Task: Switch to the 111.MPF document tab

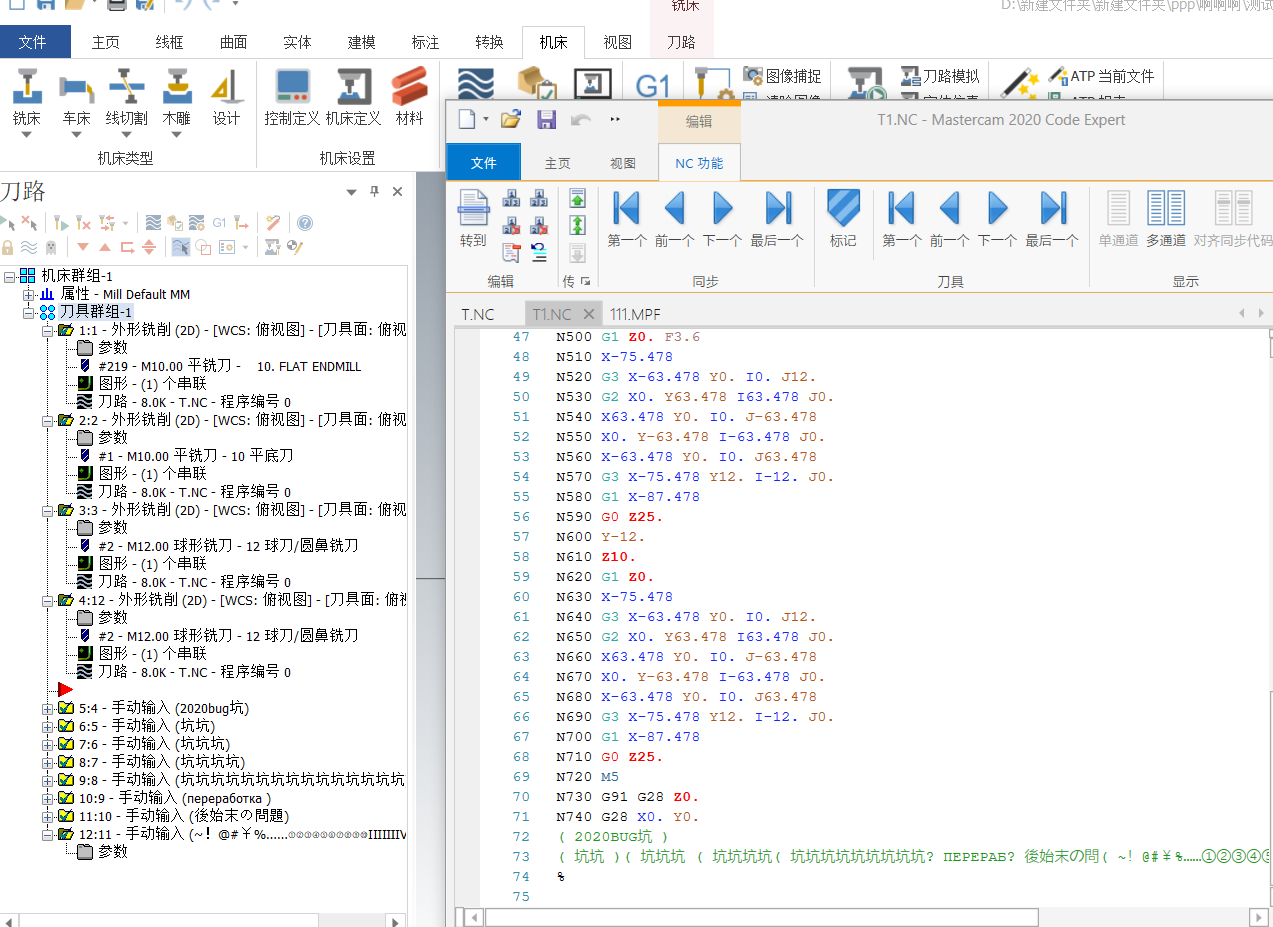Action: click(x=636, y=314)
